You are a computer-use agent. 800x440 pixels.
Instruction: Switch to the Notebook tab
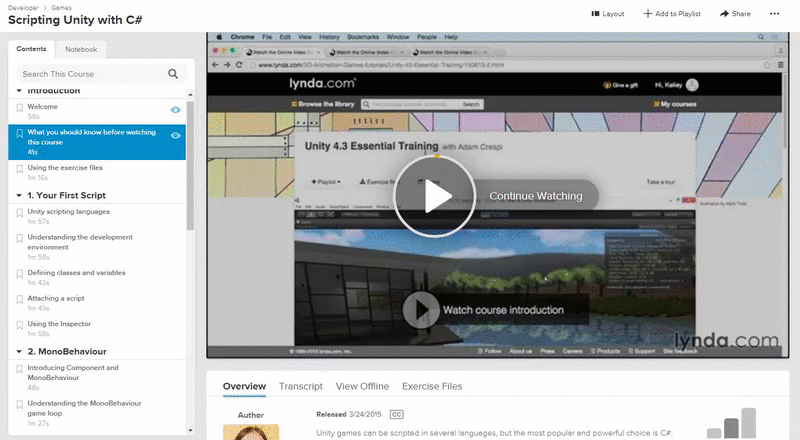pos(81,50)
